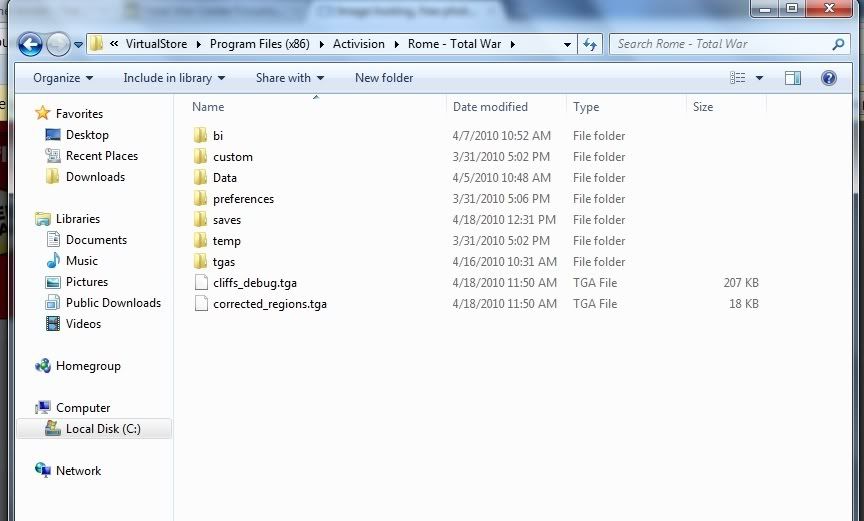Open the Organize dropdown menu

point(62,78)
